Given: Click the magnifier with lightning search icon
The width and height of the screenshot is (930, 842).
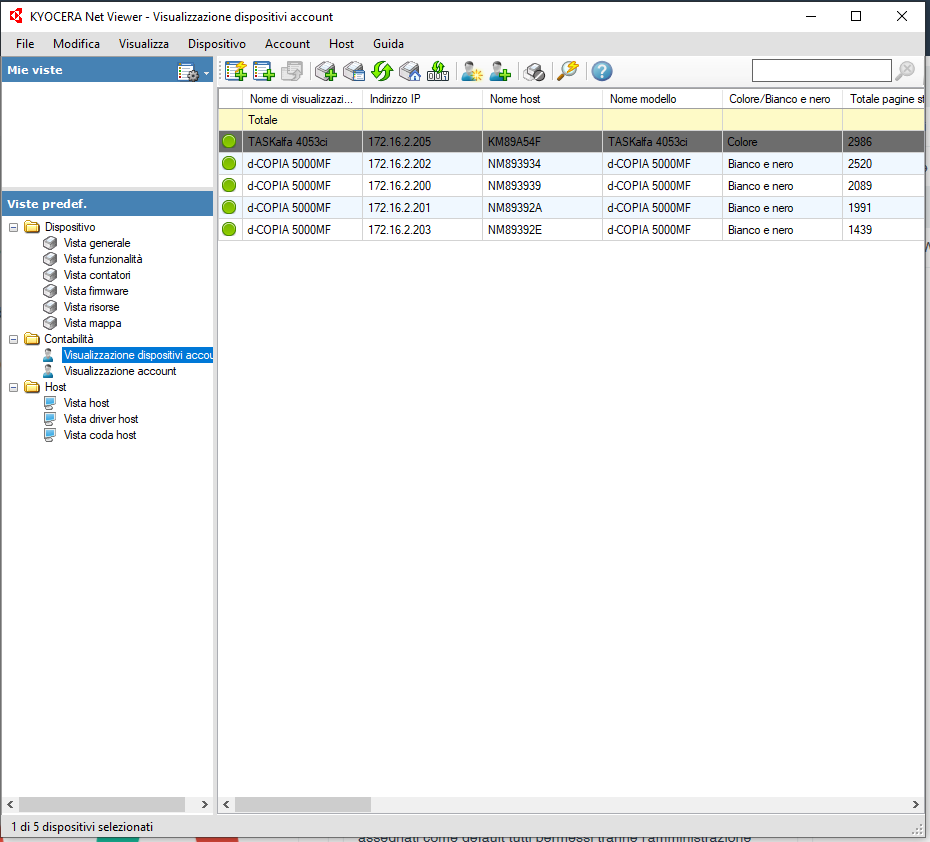Looking at the screenshot, I should pos(568,71).
